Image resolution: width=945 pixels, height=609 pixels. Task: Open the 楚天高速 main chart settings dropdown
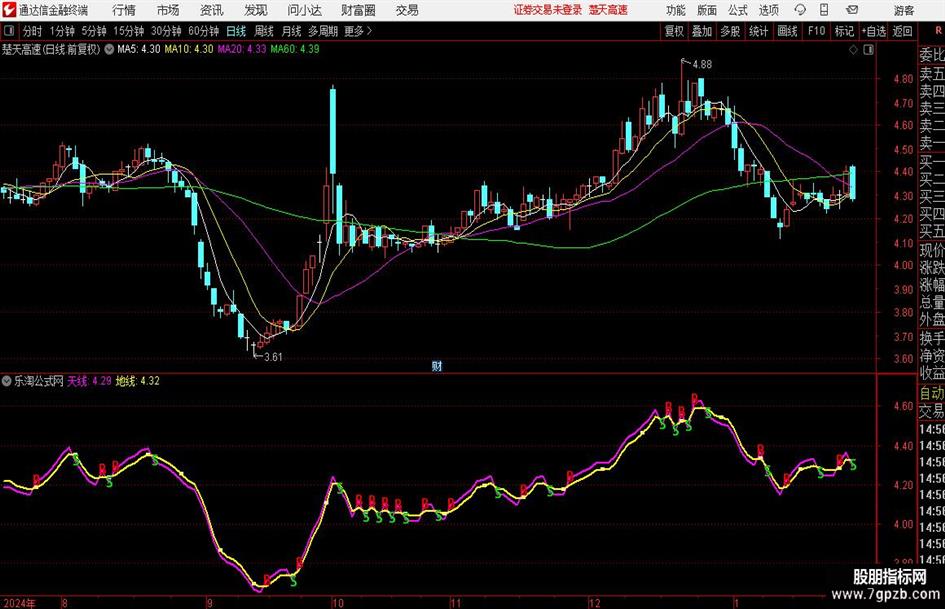coord(109,49)
